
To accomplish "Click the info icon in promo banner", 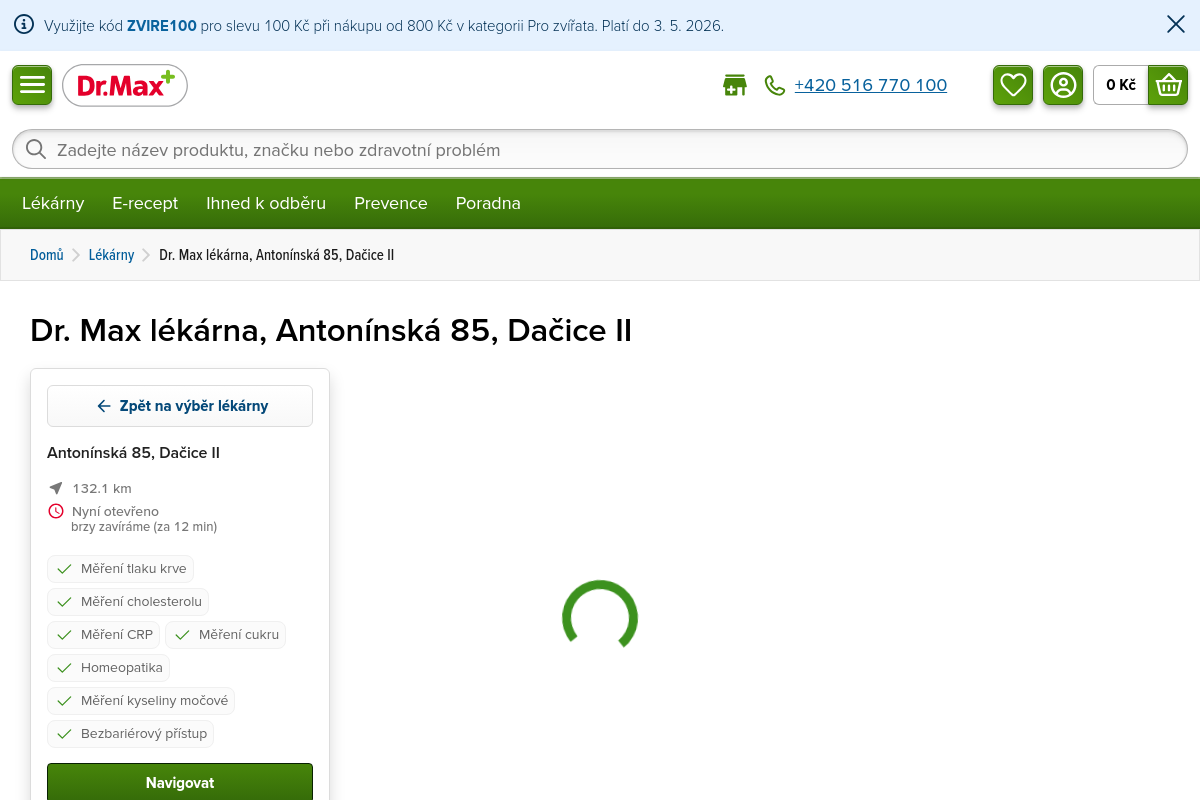I will pyautogui.click(x=24, y=25).
